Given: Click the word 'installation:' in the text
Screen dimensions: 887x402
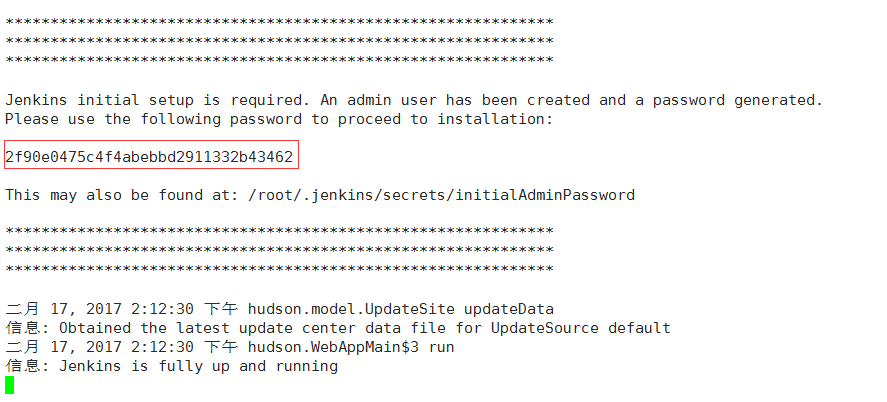Looking at the screenshot, I should (495, 119).
